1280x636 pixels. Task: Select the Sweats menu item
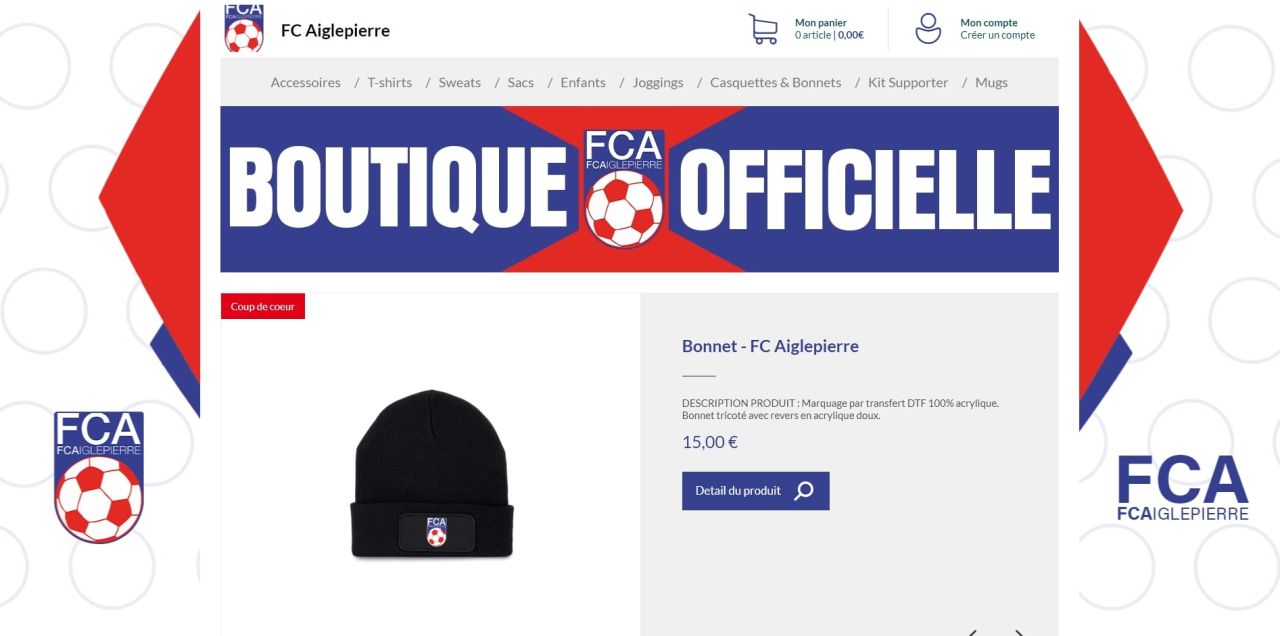pos(459,82)
